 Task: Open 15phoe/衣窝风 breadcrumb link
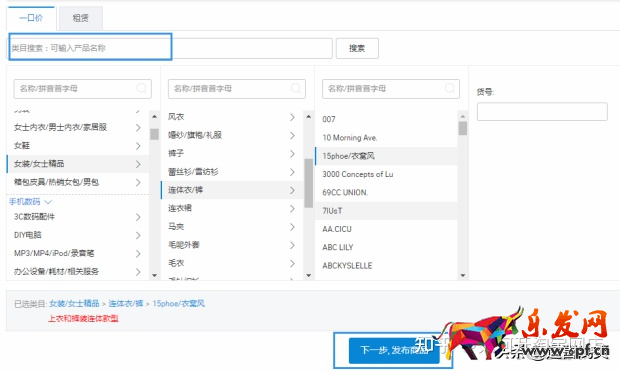pos(178,303)
